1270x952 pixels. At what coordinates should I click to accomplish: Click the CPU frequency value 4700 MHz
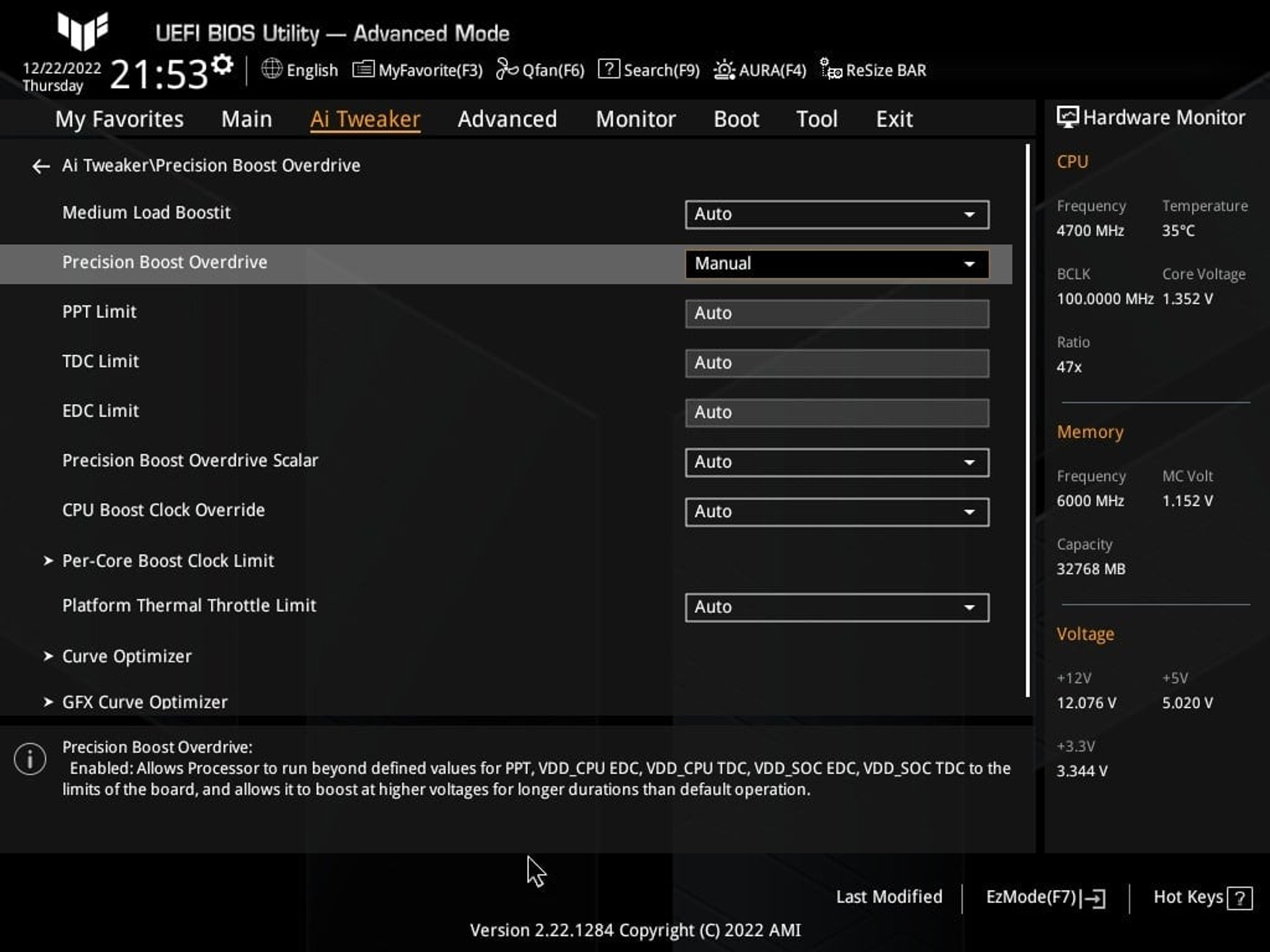pyautogui.click(x=1090, y=231)
